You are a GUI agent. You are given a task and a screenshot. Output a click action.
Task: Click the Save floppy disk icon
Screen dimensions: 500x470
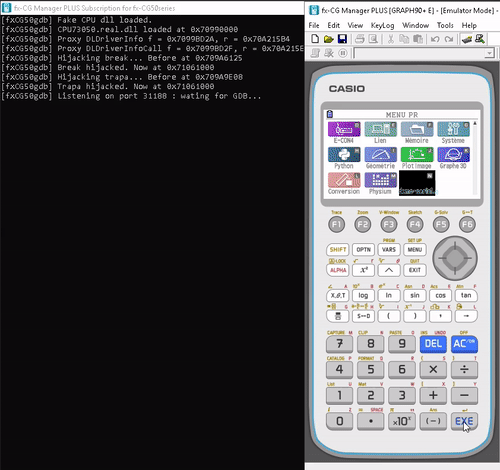[x=342, y=39]
